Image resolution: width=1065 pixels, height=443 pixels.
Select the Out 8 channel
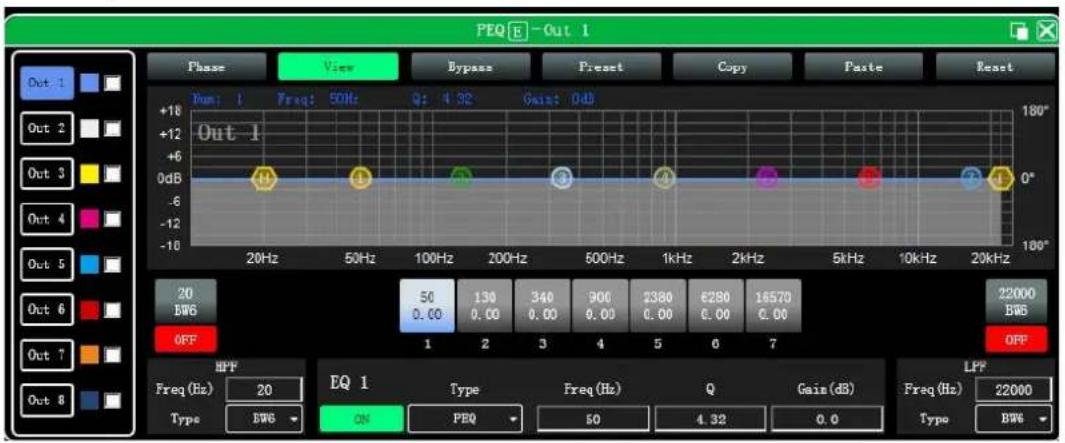coord(47,400)
